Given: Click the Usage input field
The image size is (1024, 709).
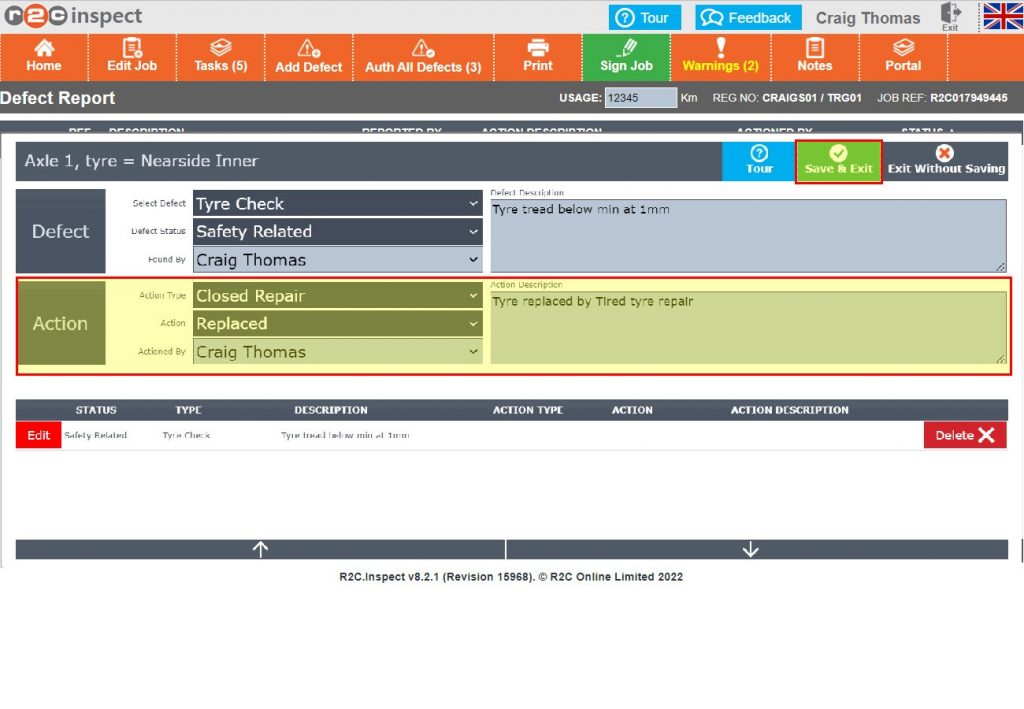Looking at the screenshot, I should 640,98.
